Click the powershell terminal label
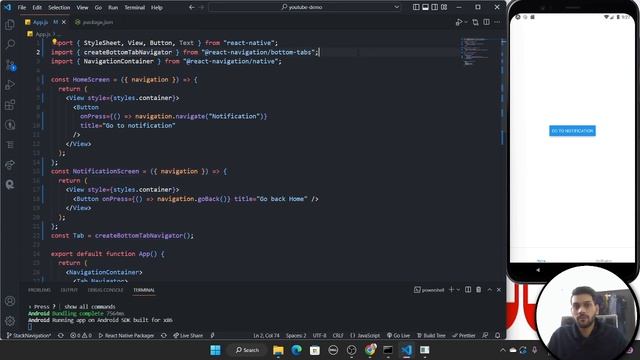 [x=429, y=290]
